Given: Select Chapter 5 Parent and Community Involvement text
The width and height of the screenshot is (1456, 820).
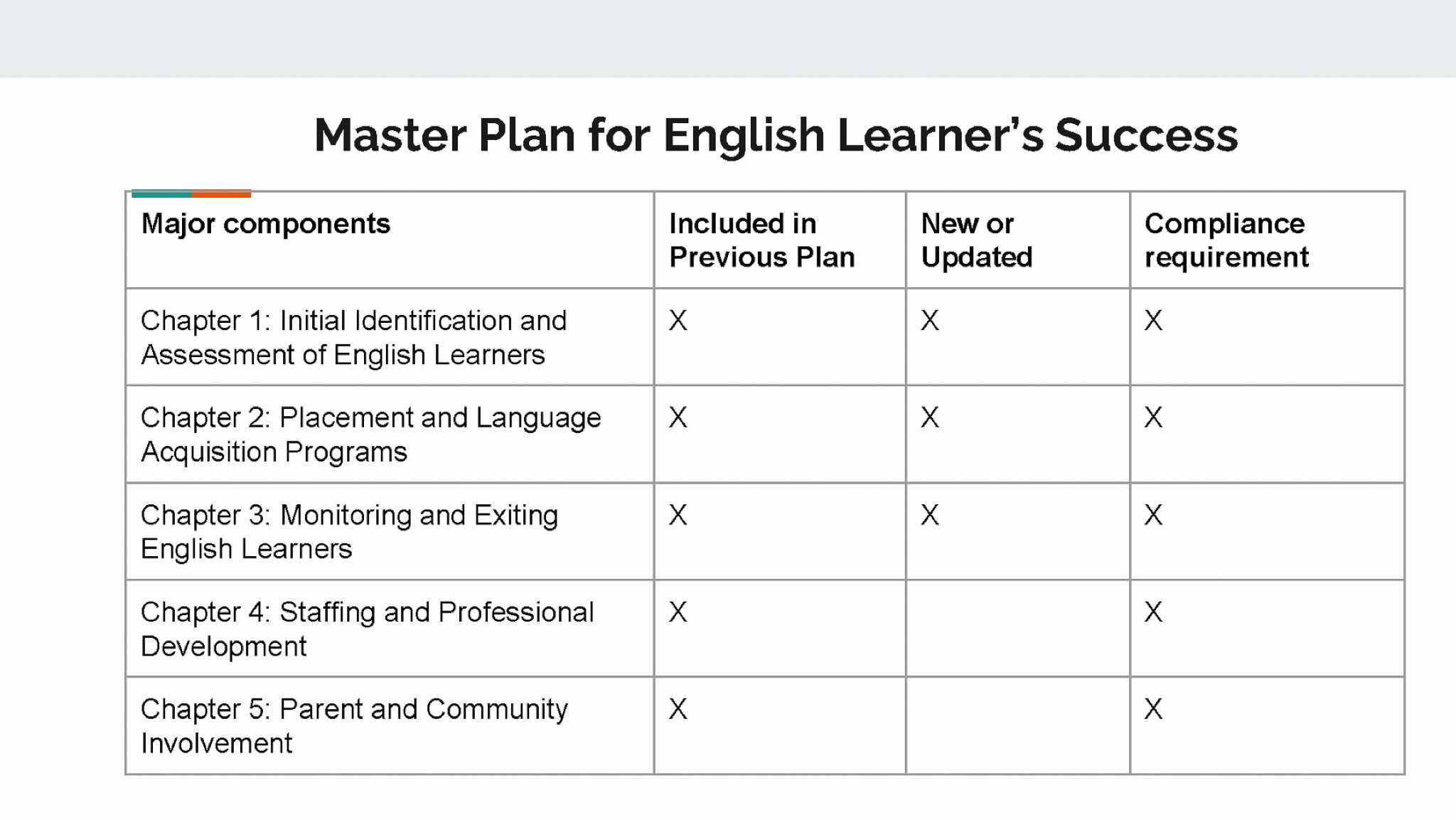Looking at the screenshot, I should 354,726.
